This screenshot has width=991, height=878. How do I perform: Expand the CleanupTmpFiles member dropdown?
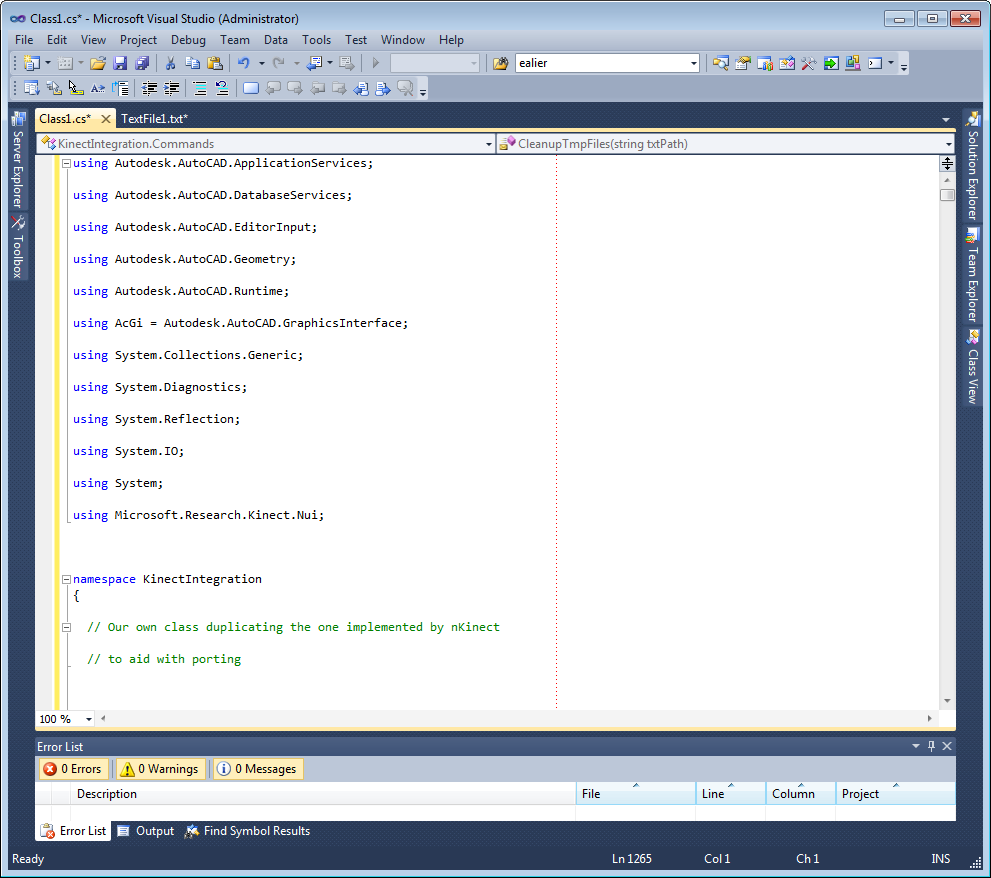(948, 144)
